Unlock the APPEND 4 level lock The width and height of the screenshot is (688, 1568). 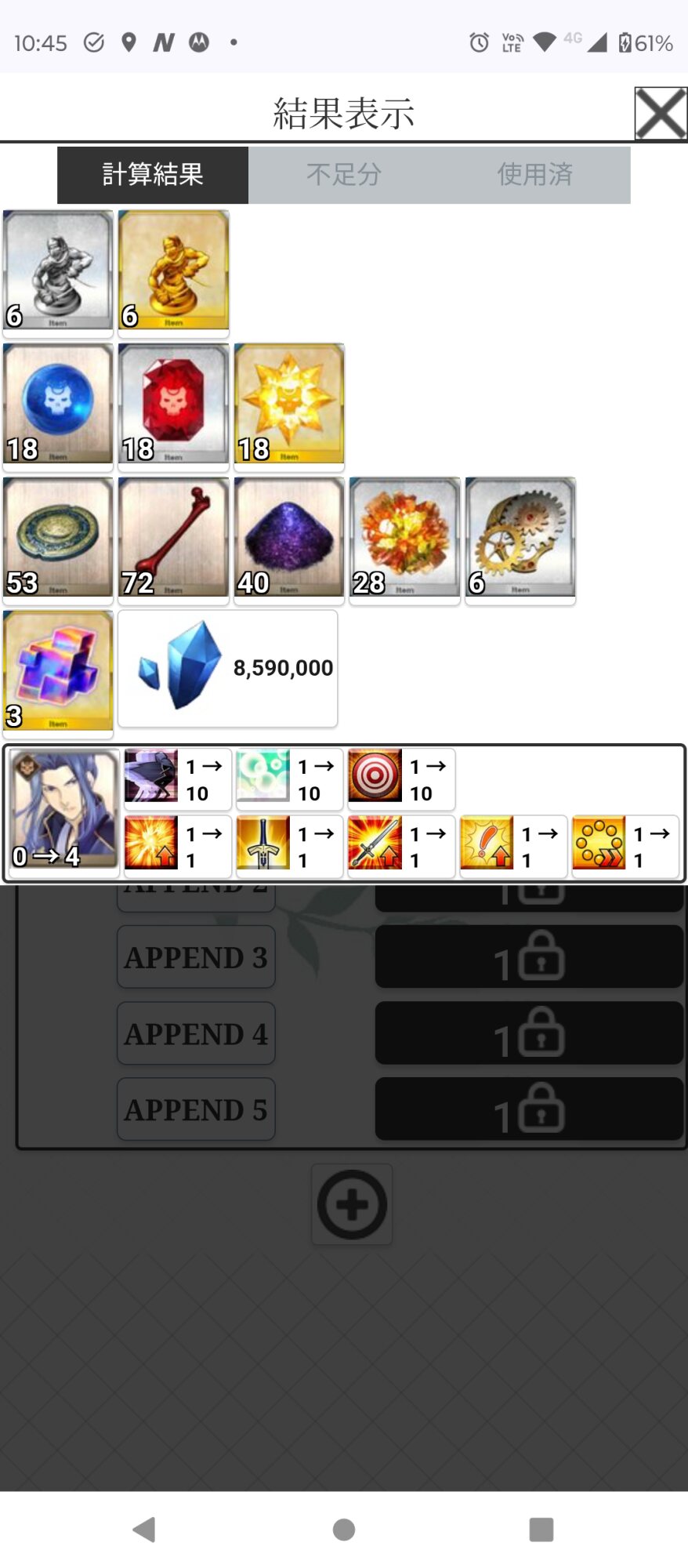pos(529,1033)
